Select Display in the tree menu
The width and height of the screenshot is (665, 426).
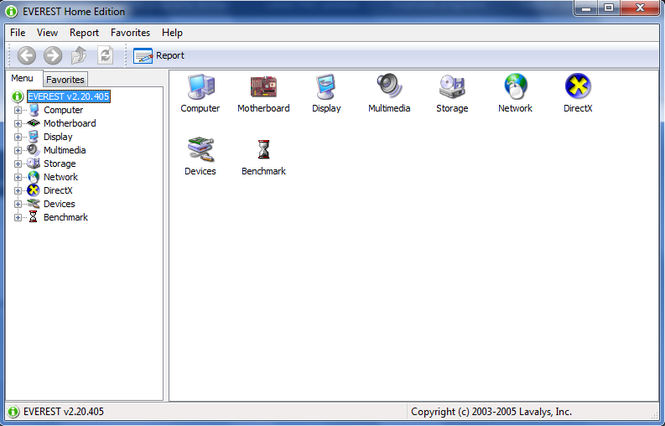tap(58, 137)
